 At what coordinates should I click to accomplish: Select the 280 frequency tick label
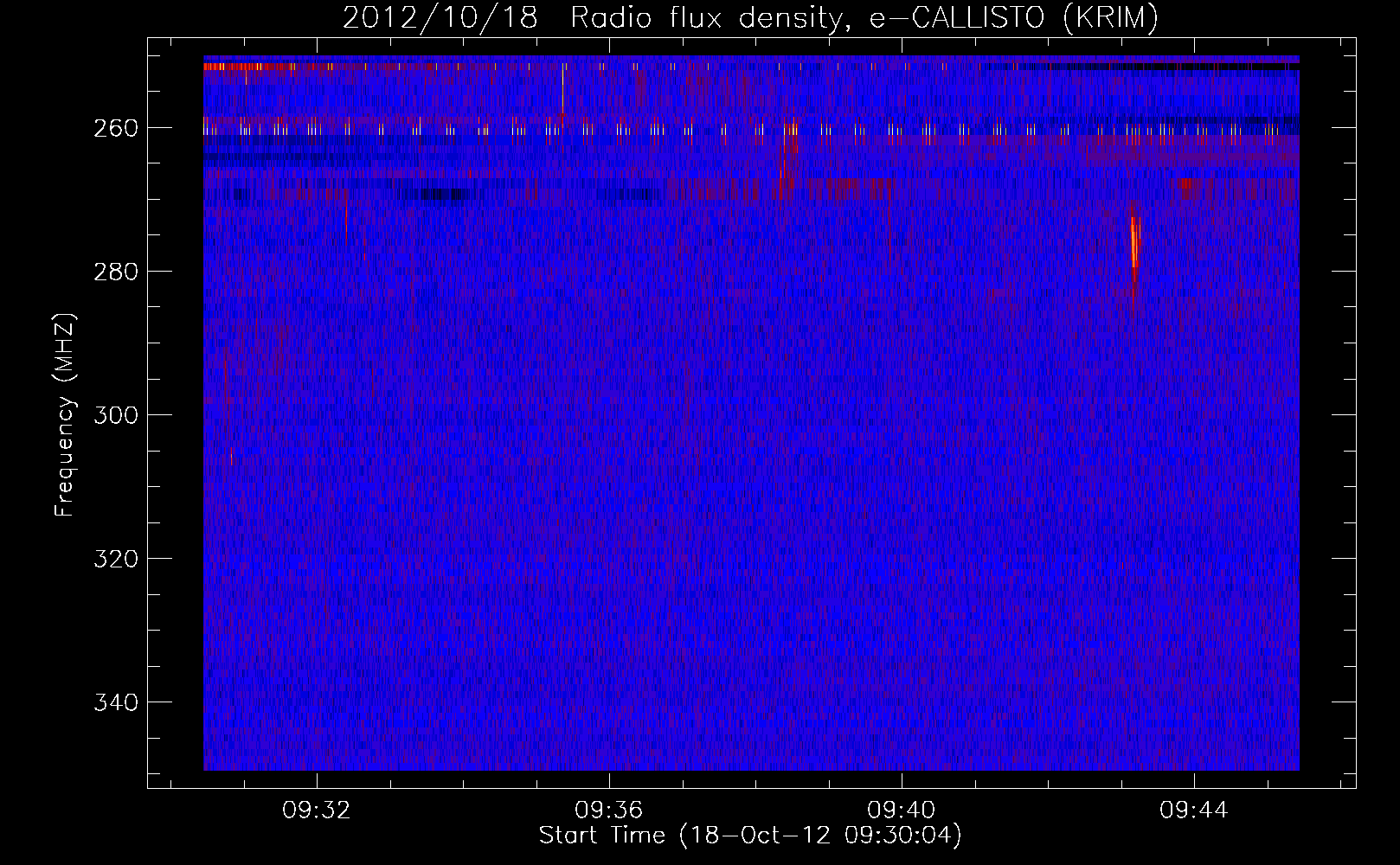(116, 272)
